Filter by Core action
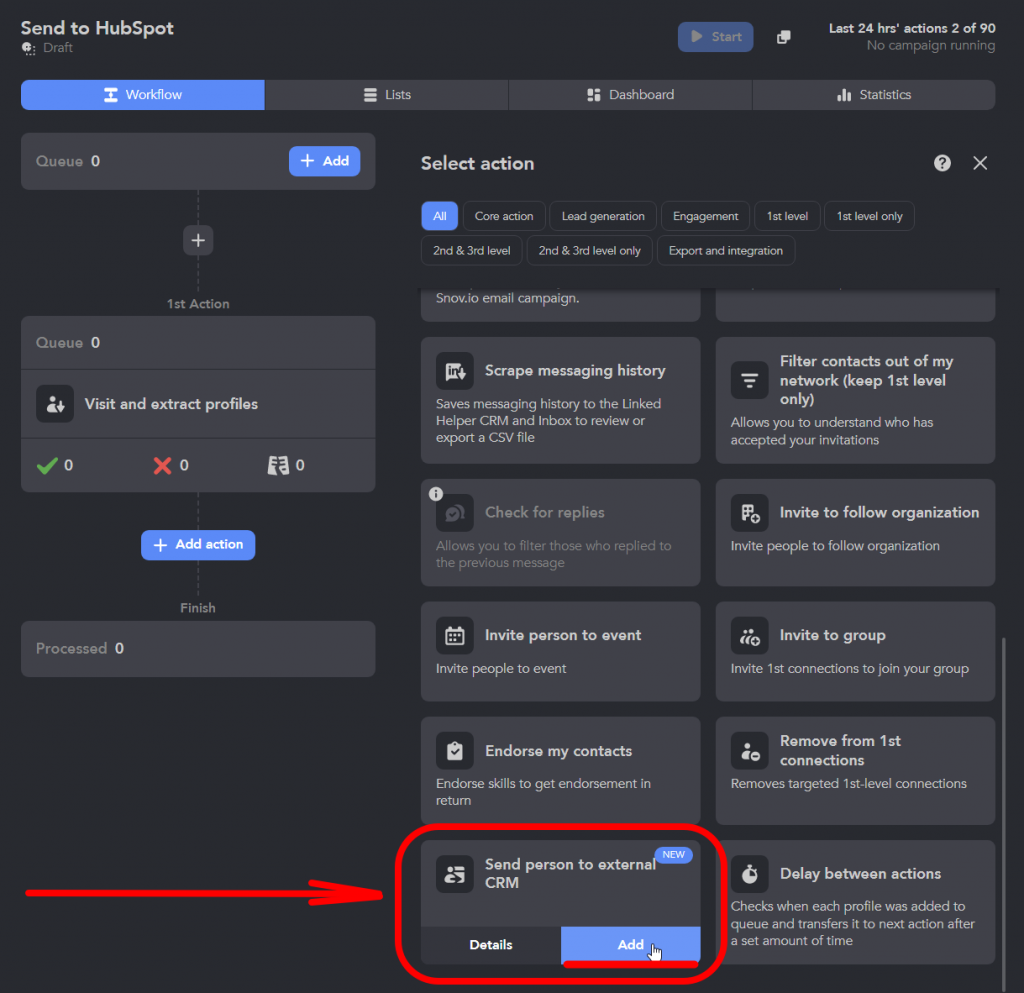 pyautogui.click(x=504, y=216)
